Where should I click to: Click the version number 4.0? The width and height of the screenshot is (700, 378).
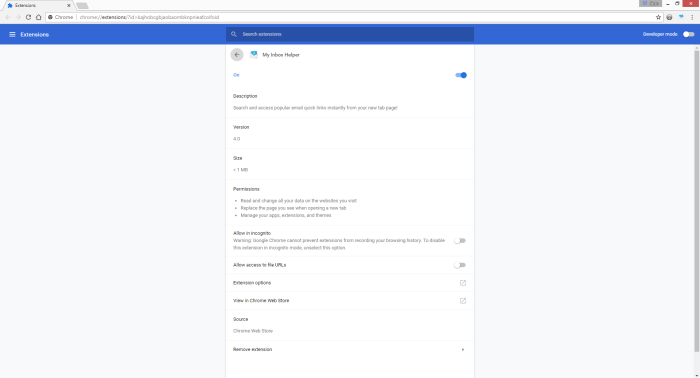tap(237, 139)
